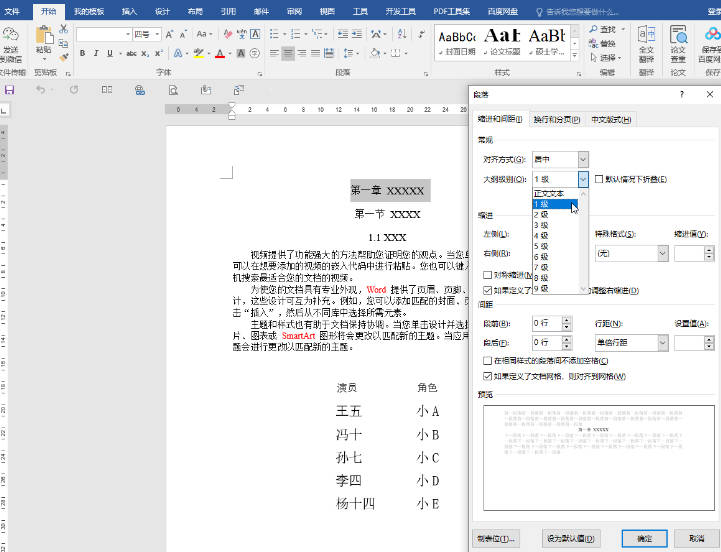
Task: Open the Insert ribbon tab
Action: click(129, 11)
